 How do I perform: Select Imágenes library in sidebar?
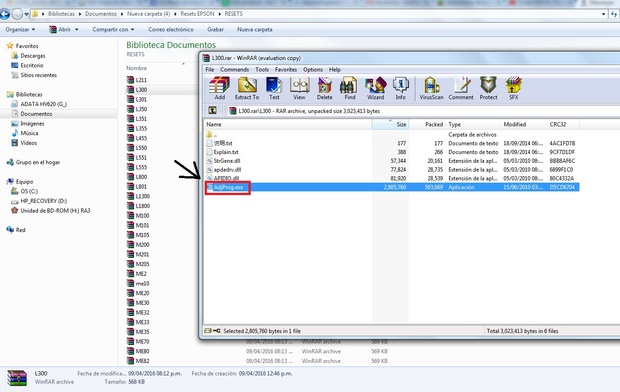28,123
